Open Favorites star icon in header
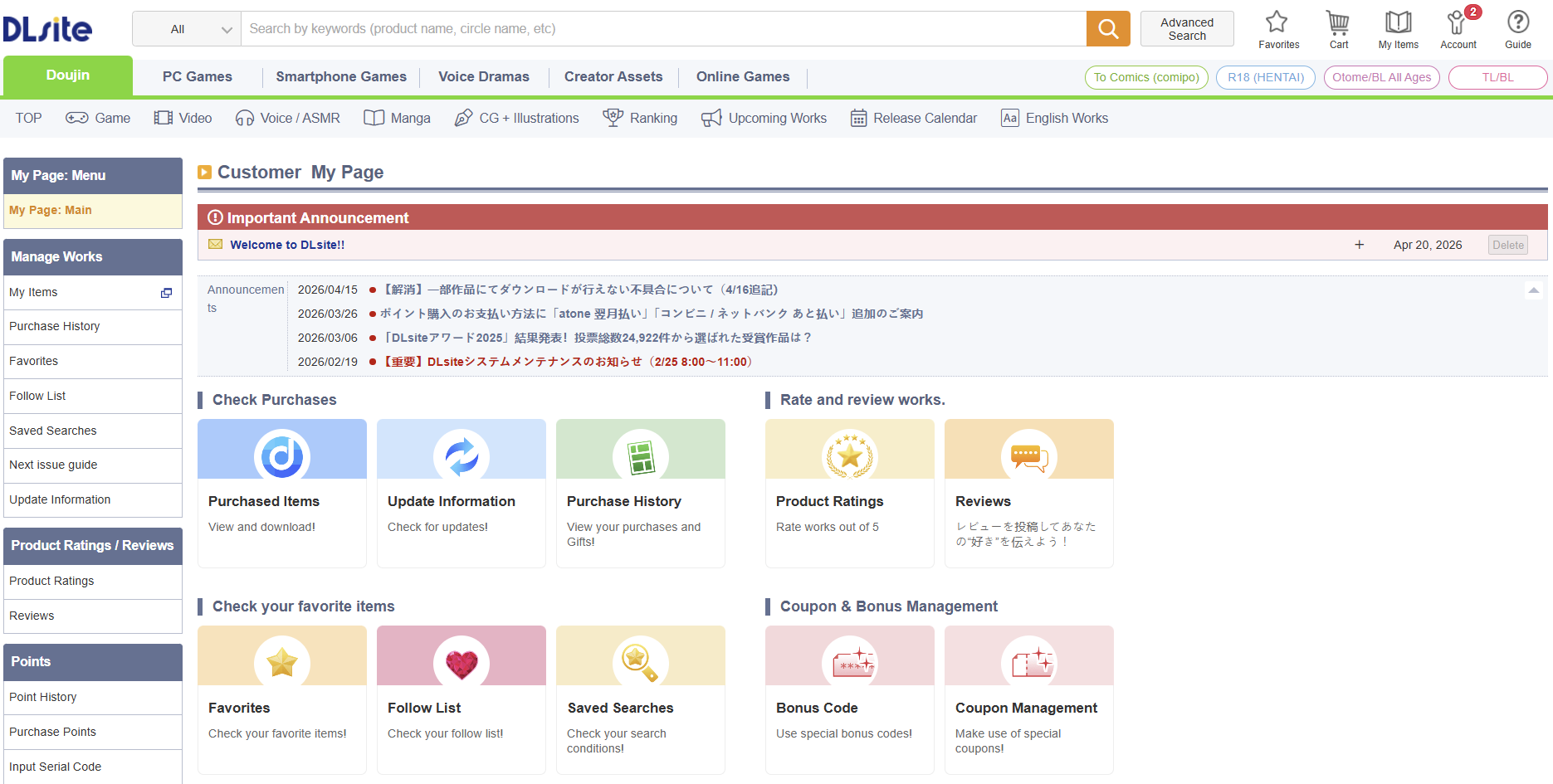Viewport: 1553px width, 784px height. (x=1278, y=30)
